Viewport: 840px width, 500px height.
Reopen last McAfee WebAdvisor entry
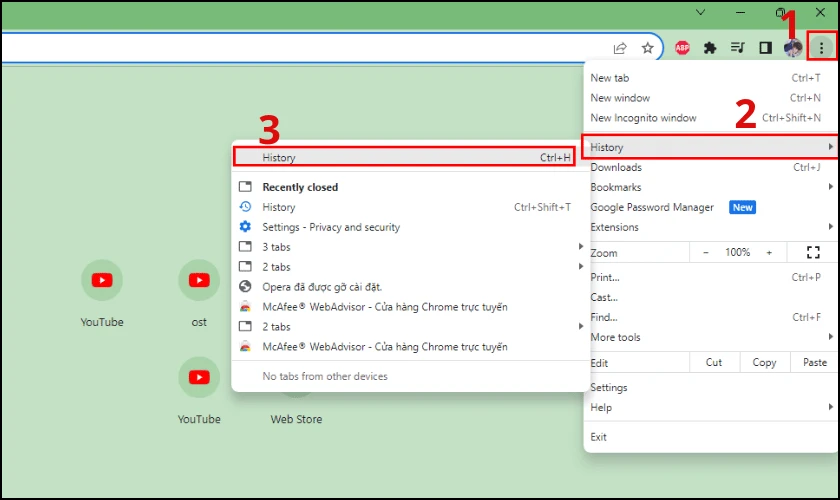[410, 346]
